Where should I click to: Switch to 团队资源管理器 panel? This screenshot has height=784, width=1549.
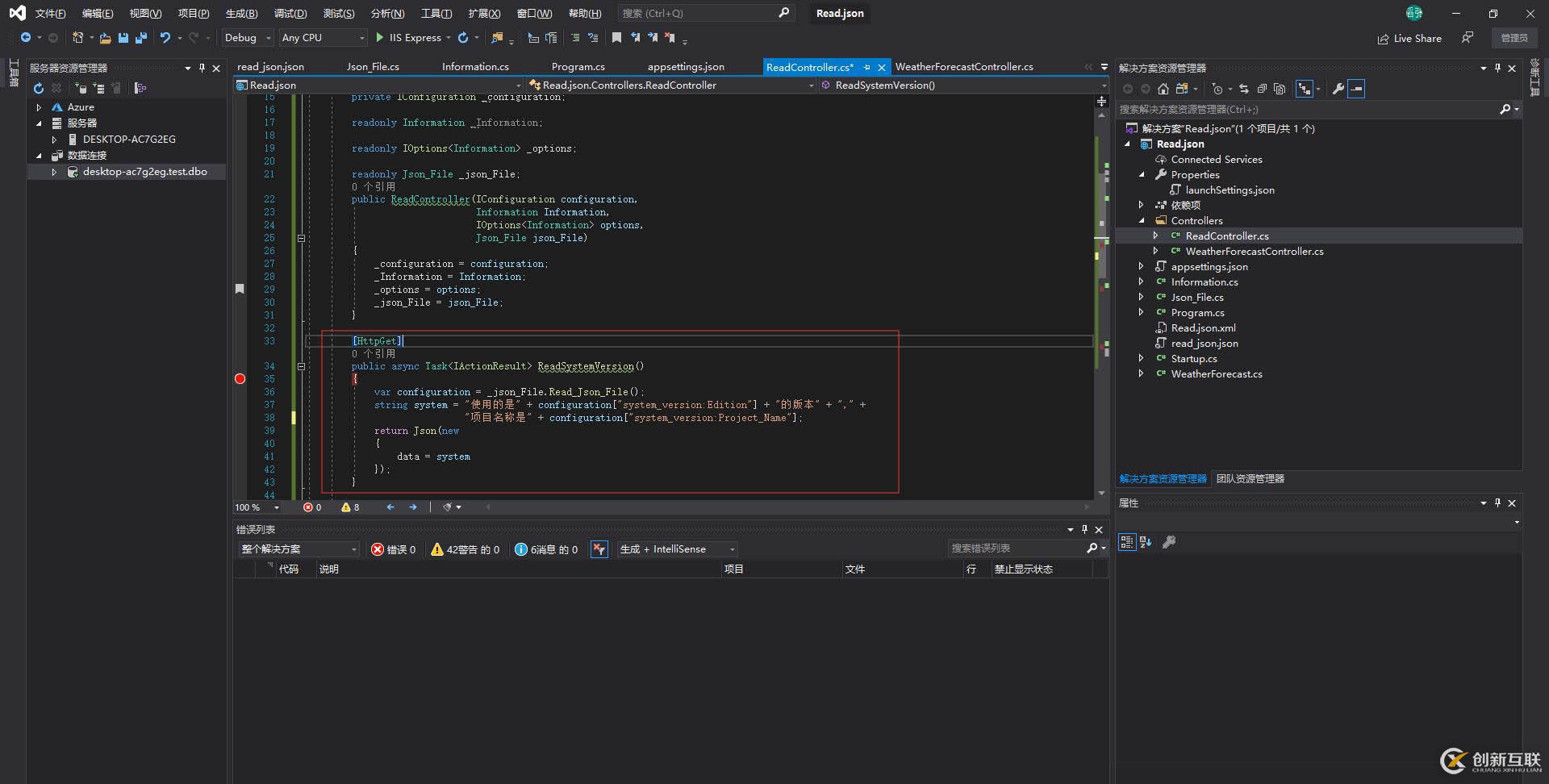pyautogui.click(x=1250, y=478)
